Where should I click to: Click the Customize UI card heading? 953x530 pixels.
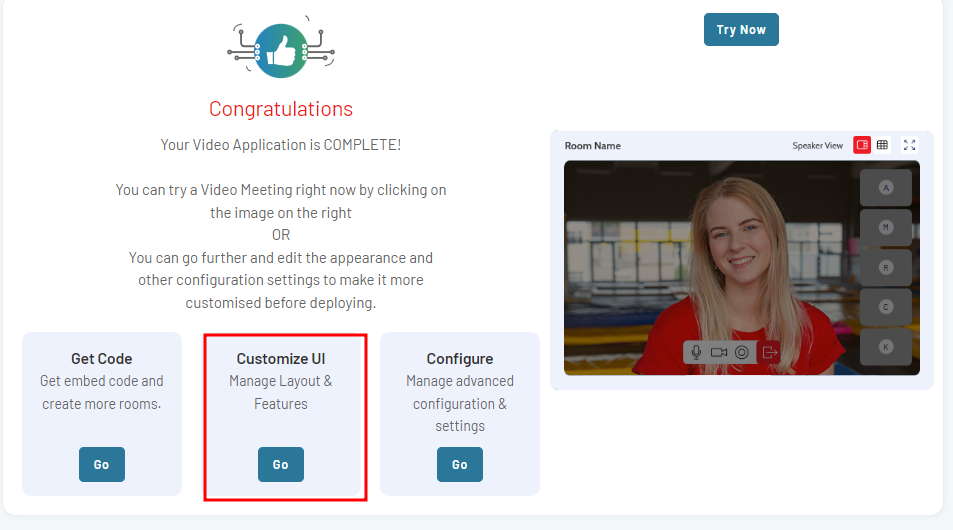[281, 359]
